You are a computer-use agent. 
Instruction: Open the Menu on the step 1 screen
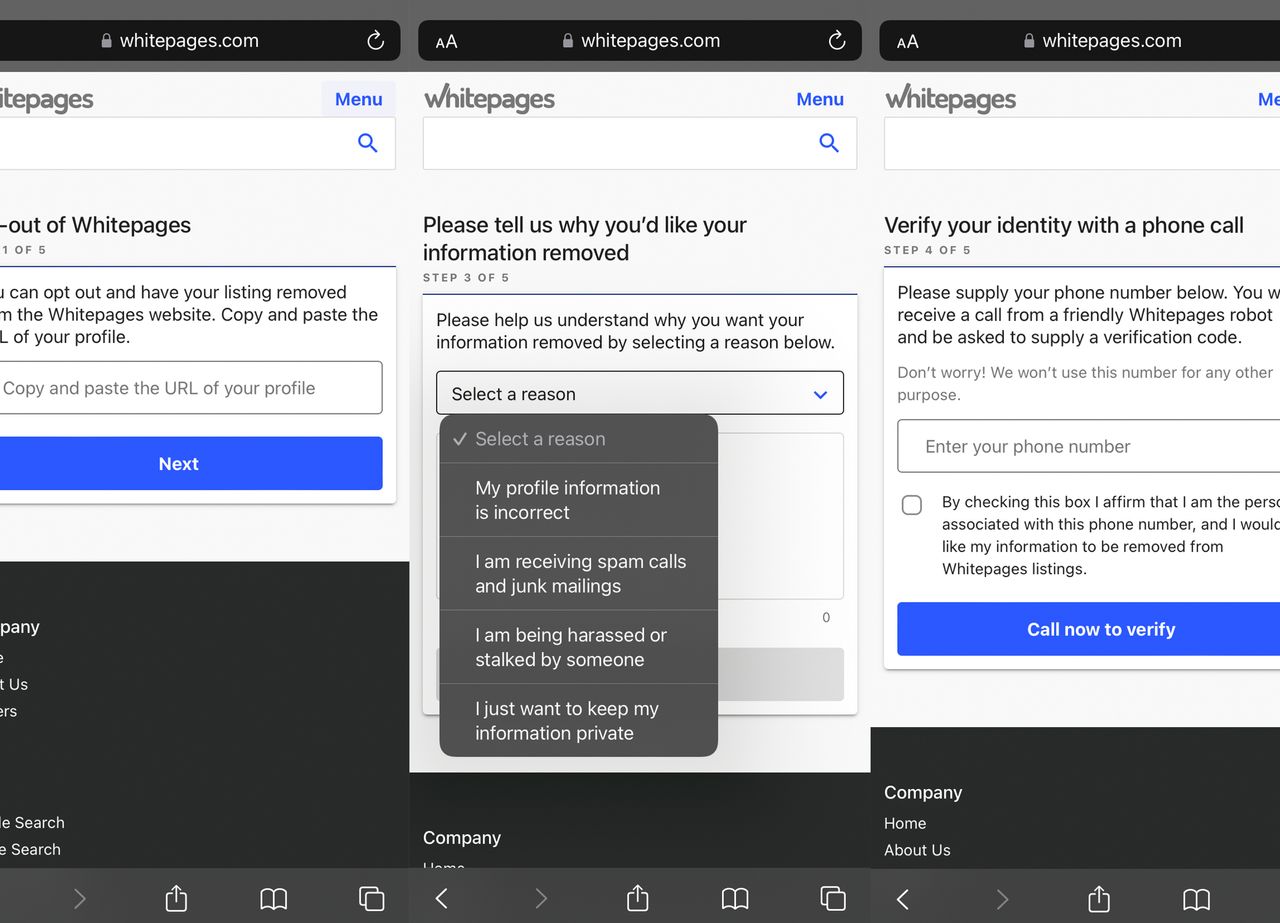tap(359, 99)
